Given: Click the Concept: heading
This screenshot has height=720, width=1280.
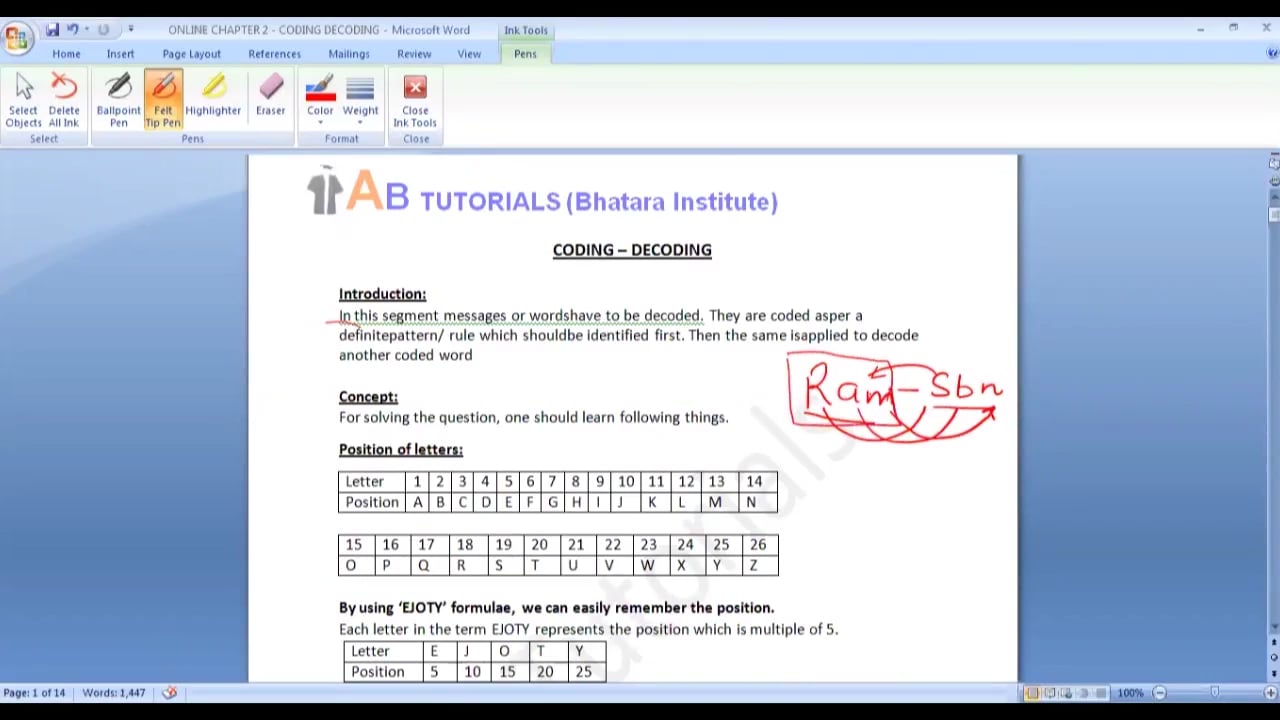Looking at the screenshot, I should [368, 397].
